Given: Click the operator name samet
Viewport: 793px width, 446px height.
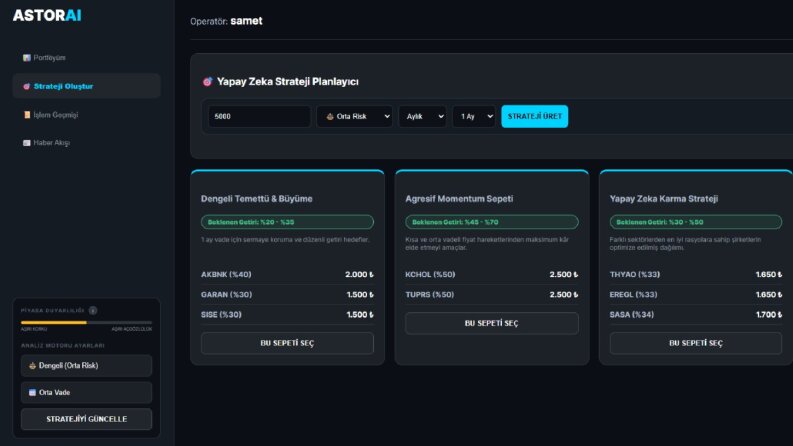Looking at the screenshot, I should 246,21.
